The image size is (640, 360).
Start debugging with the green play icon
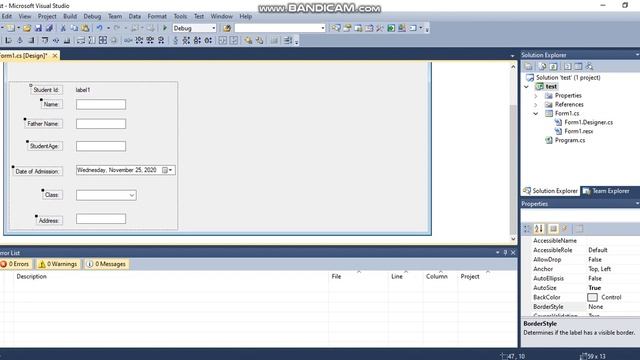(x=165, y=28)
